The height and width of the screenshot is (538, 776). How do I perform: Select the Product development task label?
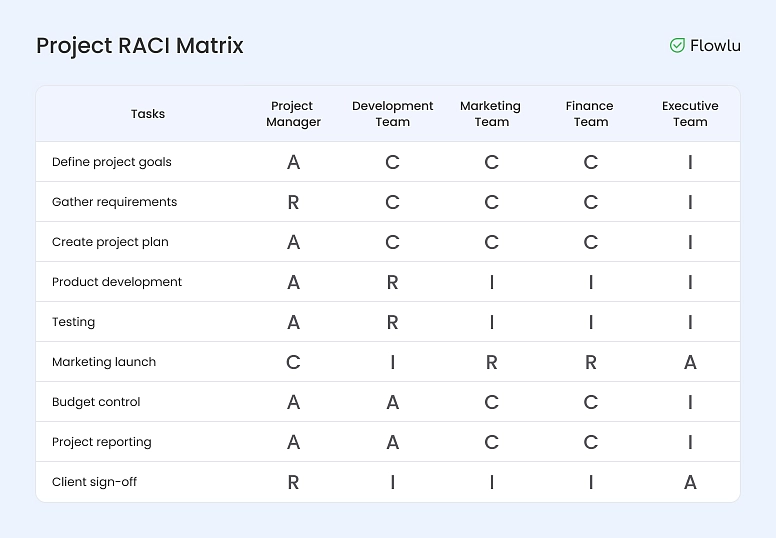[117, 282]
